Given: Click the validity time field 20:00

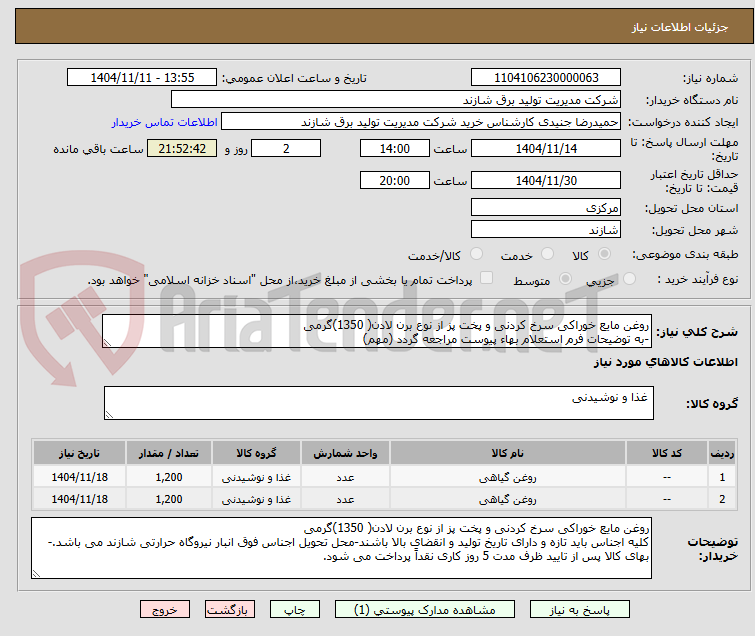Looking at the screenshot, I should [x=394, y=180].
